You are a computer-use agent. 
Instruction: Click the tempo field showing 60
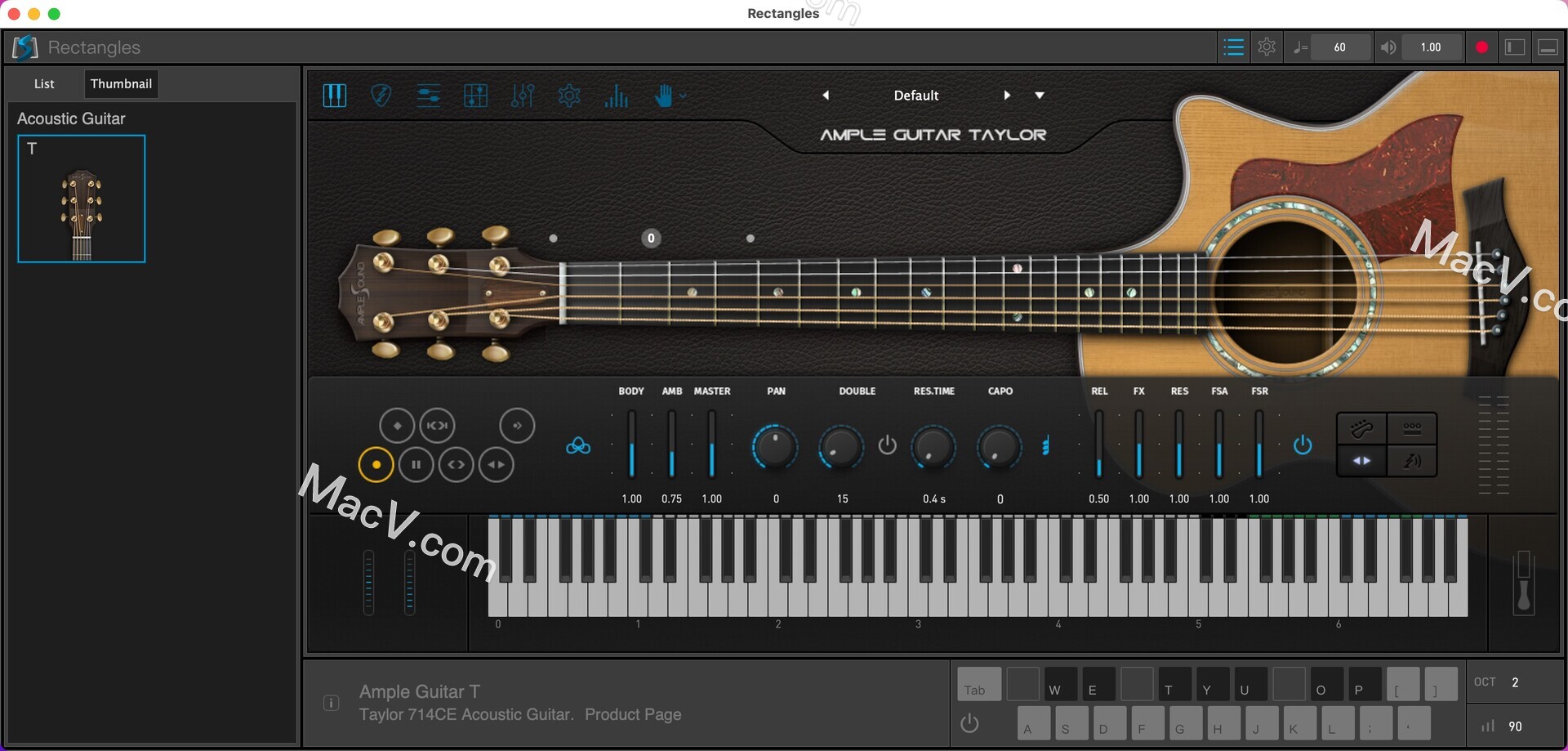pos(1340,47)
